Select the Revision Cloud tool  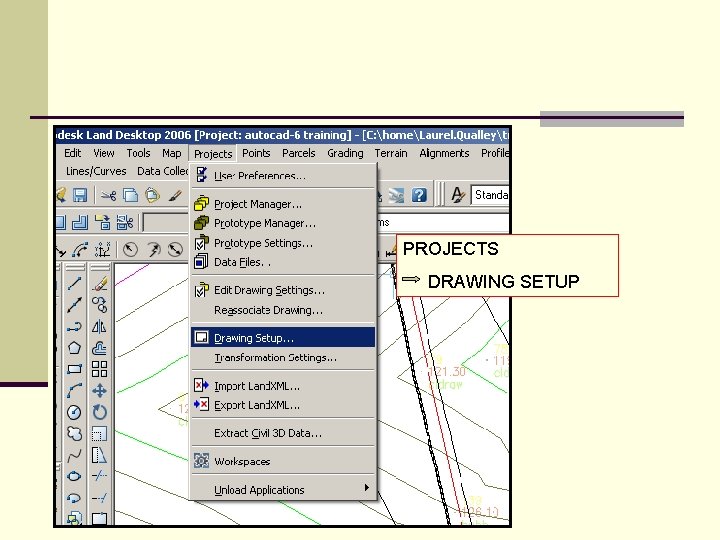pos(74,433)
